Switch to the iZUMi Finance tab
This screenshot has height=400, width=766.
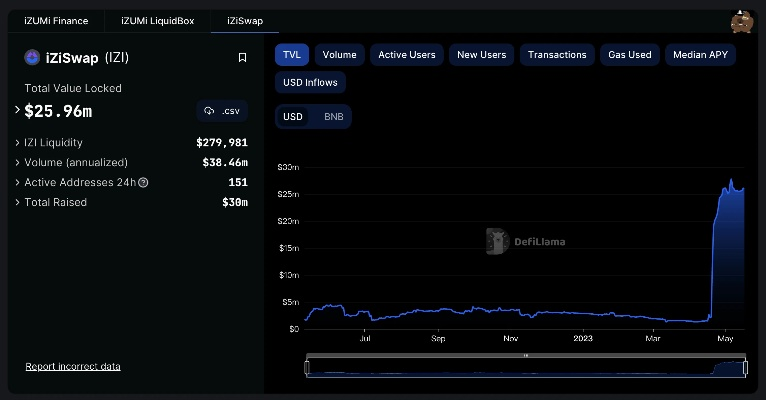coord(56,21)
